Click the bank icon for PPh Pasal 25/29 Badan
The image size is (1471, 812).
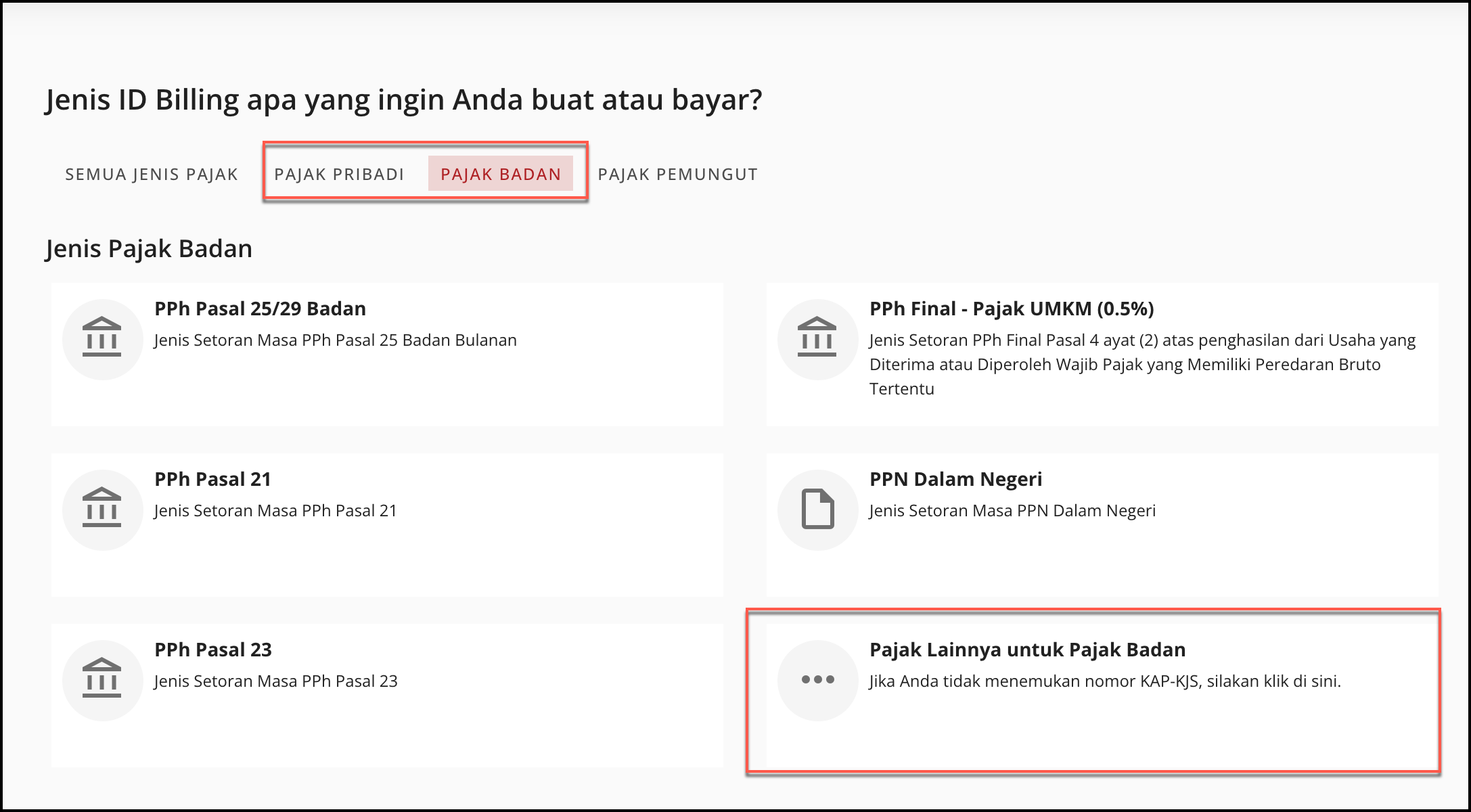102,339
